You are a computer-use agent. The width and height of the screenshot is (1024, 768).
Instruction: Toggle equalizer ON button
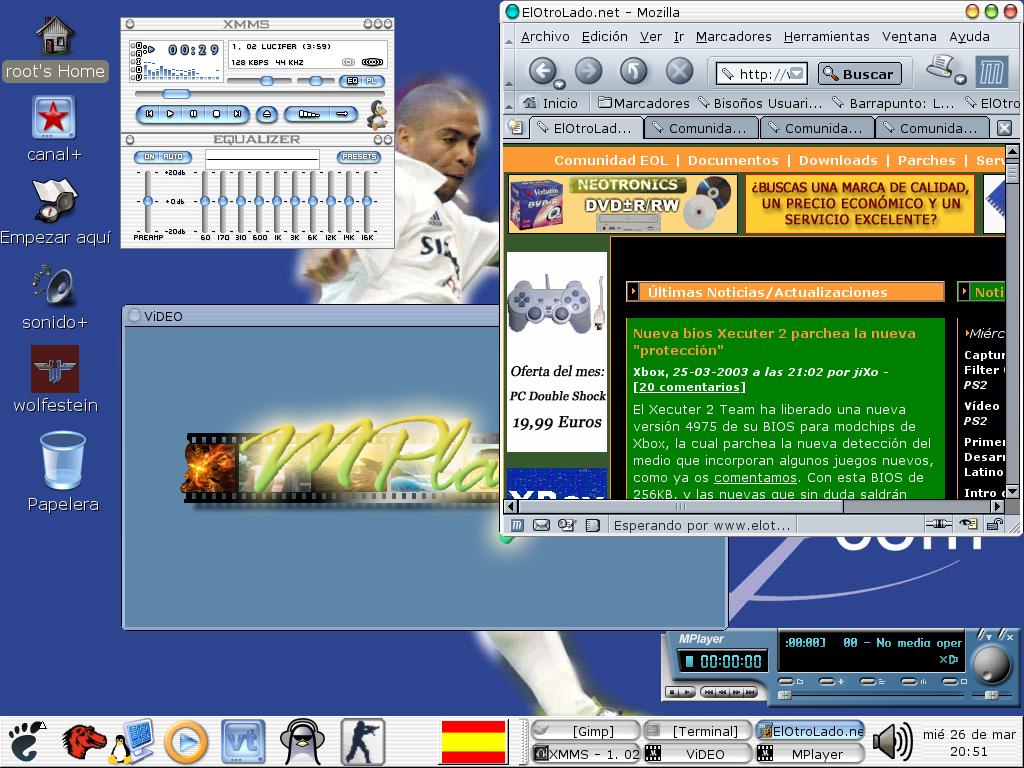150,157
